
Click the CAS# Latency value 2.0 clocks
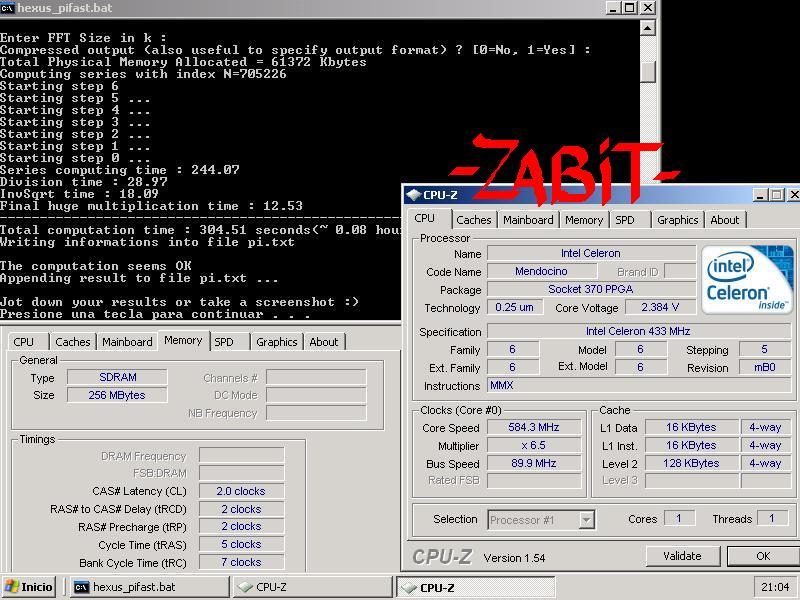[x=241, y=491]
